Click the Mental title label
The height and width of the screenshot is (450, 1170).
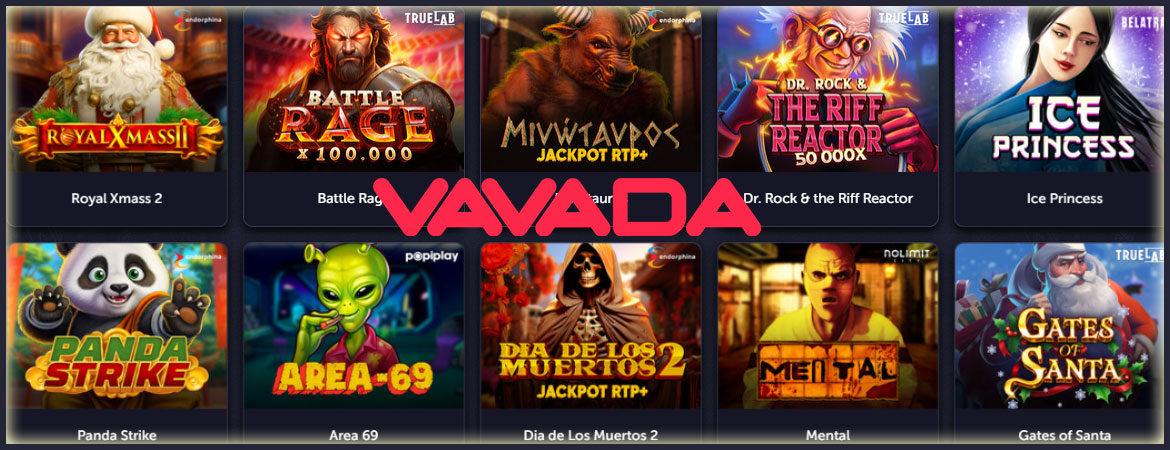point(828,435)
